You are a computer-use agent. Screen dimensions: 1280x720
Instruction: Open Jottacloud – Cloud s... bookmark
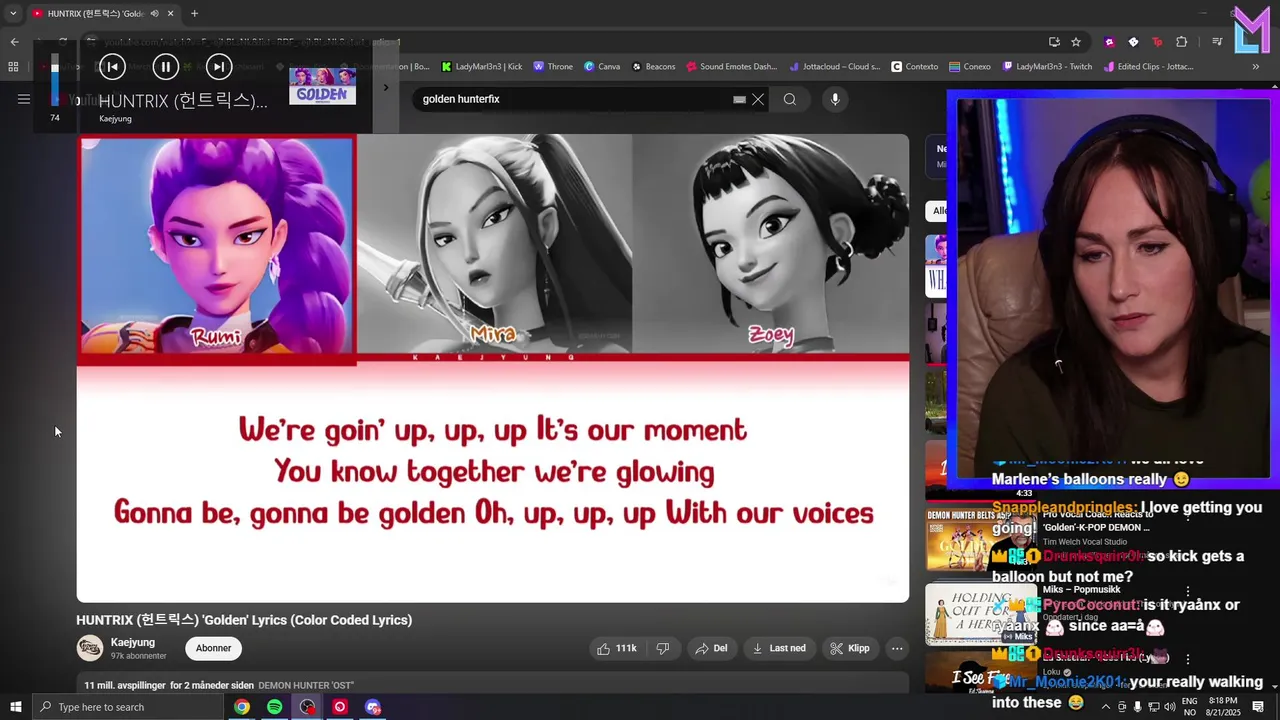(x=835, y=67)
